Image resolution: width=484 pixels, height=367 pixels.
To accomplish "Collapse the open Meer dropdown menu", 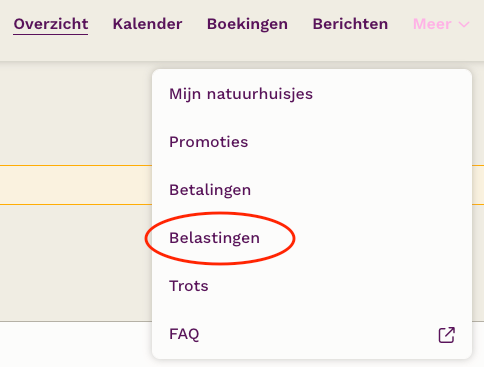I will (x=441, y=24).
